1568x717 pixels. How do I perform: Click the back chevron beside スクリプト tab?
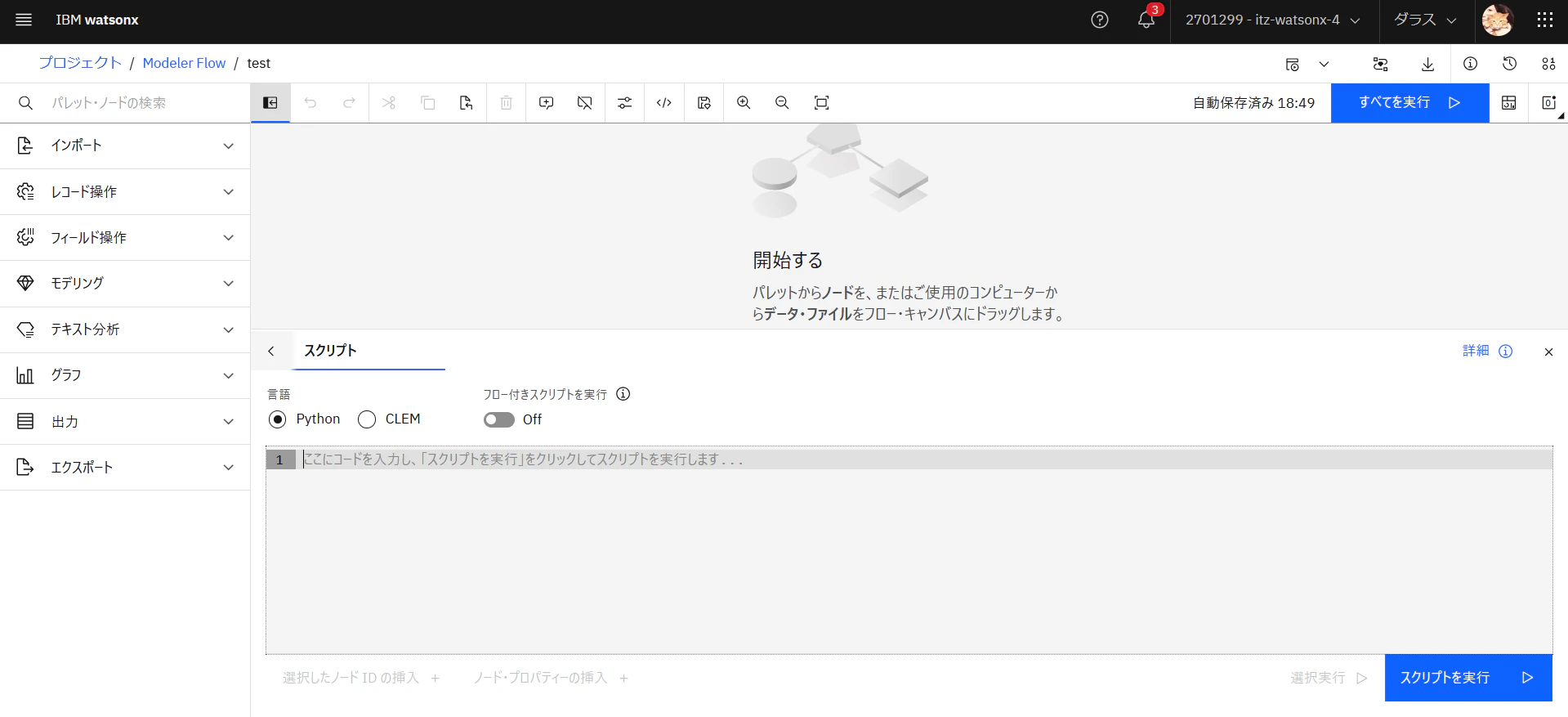click(271, 352)
